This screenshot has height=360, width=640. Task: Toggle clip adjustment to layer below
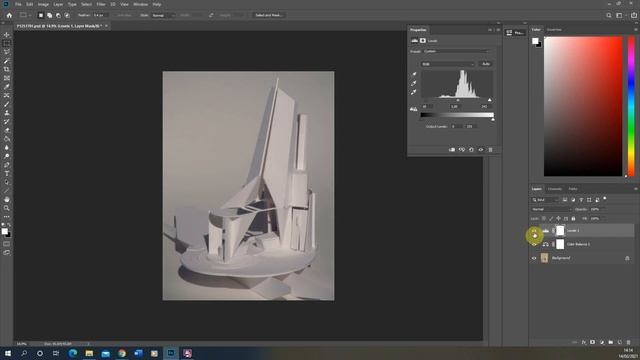[x=452, y=150]
